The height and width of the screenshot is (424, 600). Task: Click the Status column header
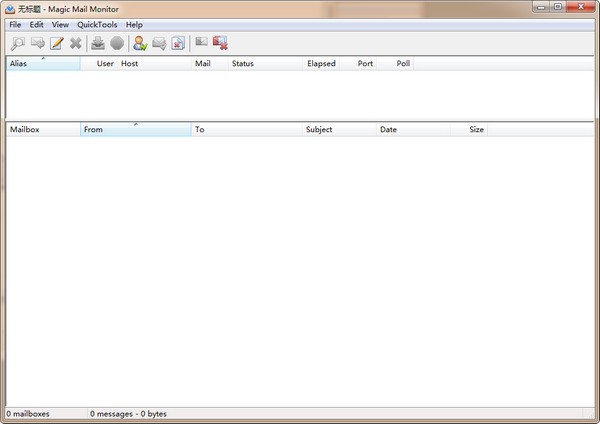266,64
